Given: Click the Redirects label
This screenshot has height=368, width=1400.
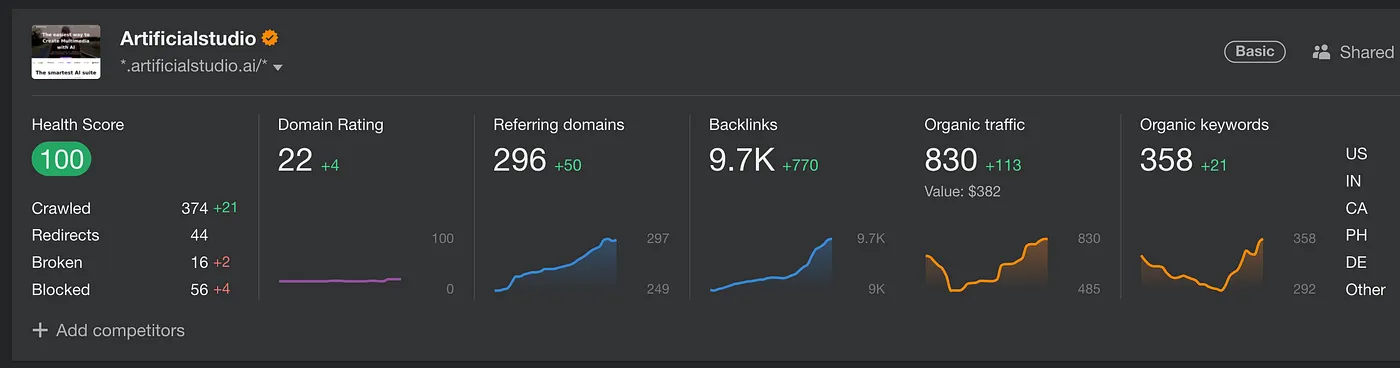Looking at the screenshot, I should (65, 235).
